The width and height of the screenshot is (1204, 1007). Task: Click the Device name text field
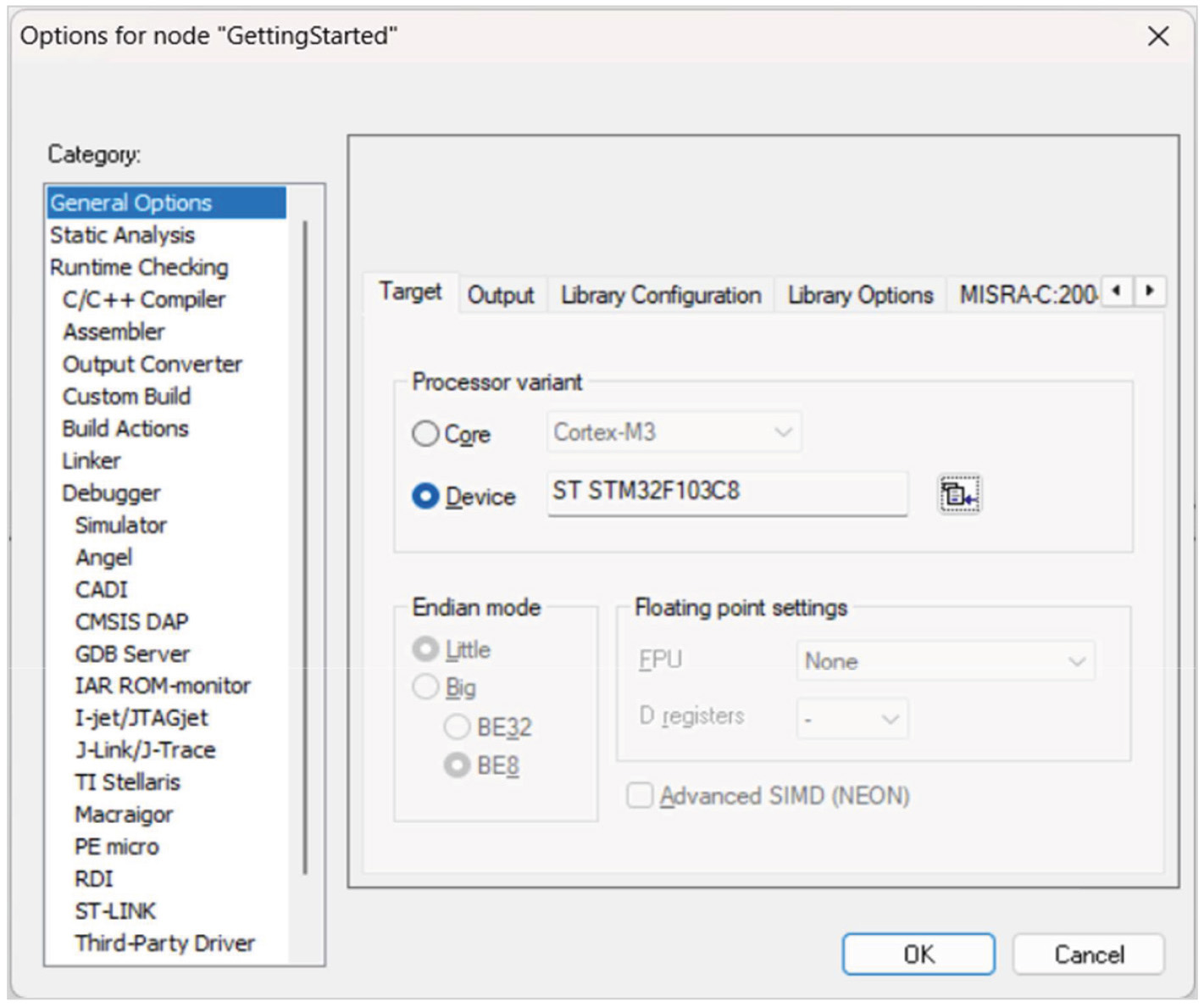click(x=727, y=492)
